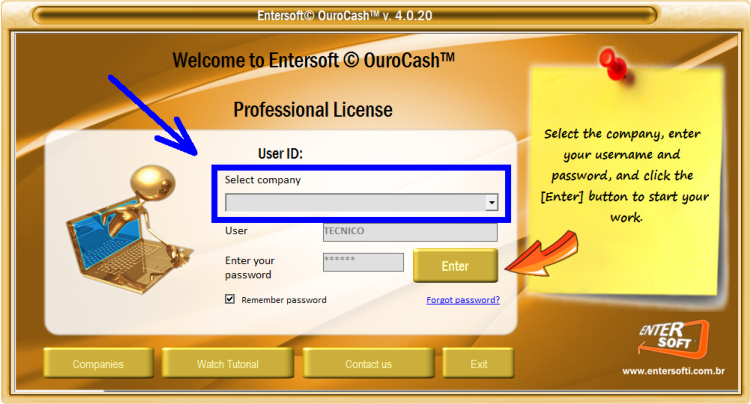Viewport: 751px width, 404px height.
Task: Click inside the Select company combo box
Action: coord(362,203)
